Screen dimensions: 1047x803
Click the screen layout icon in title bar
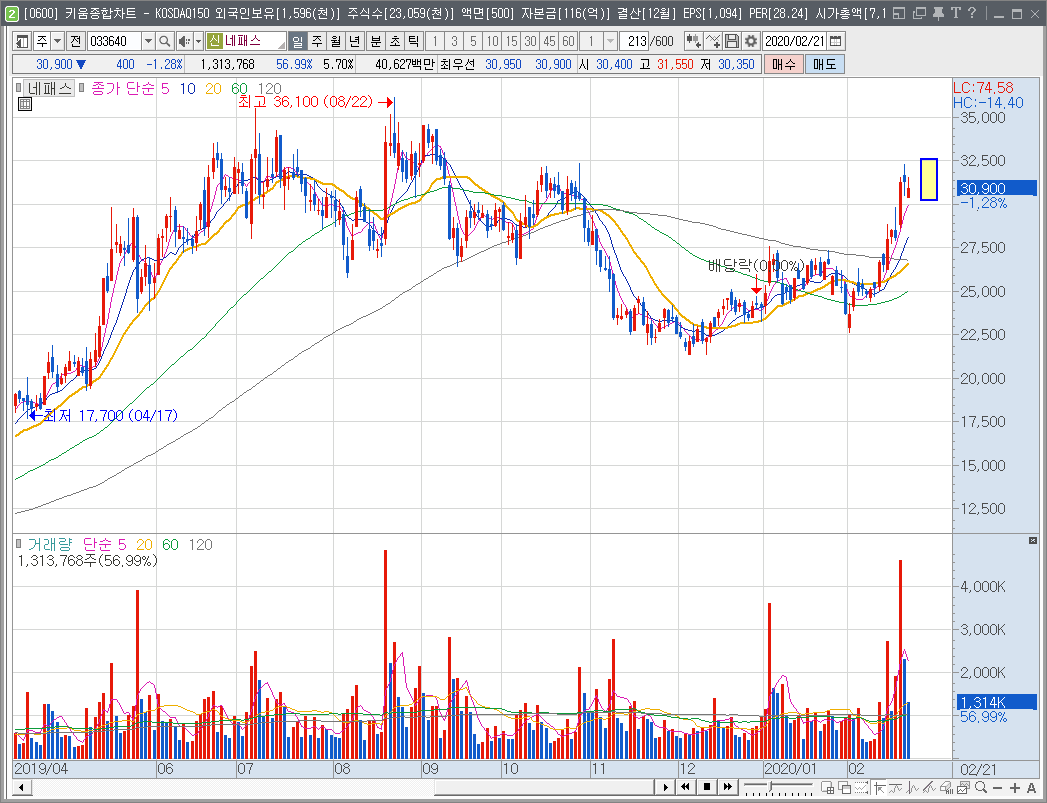coord(899,13)
